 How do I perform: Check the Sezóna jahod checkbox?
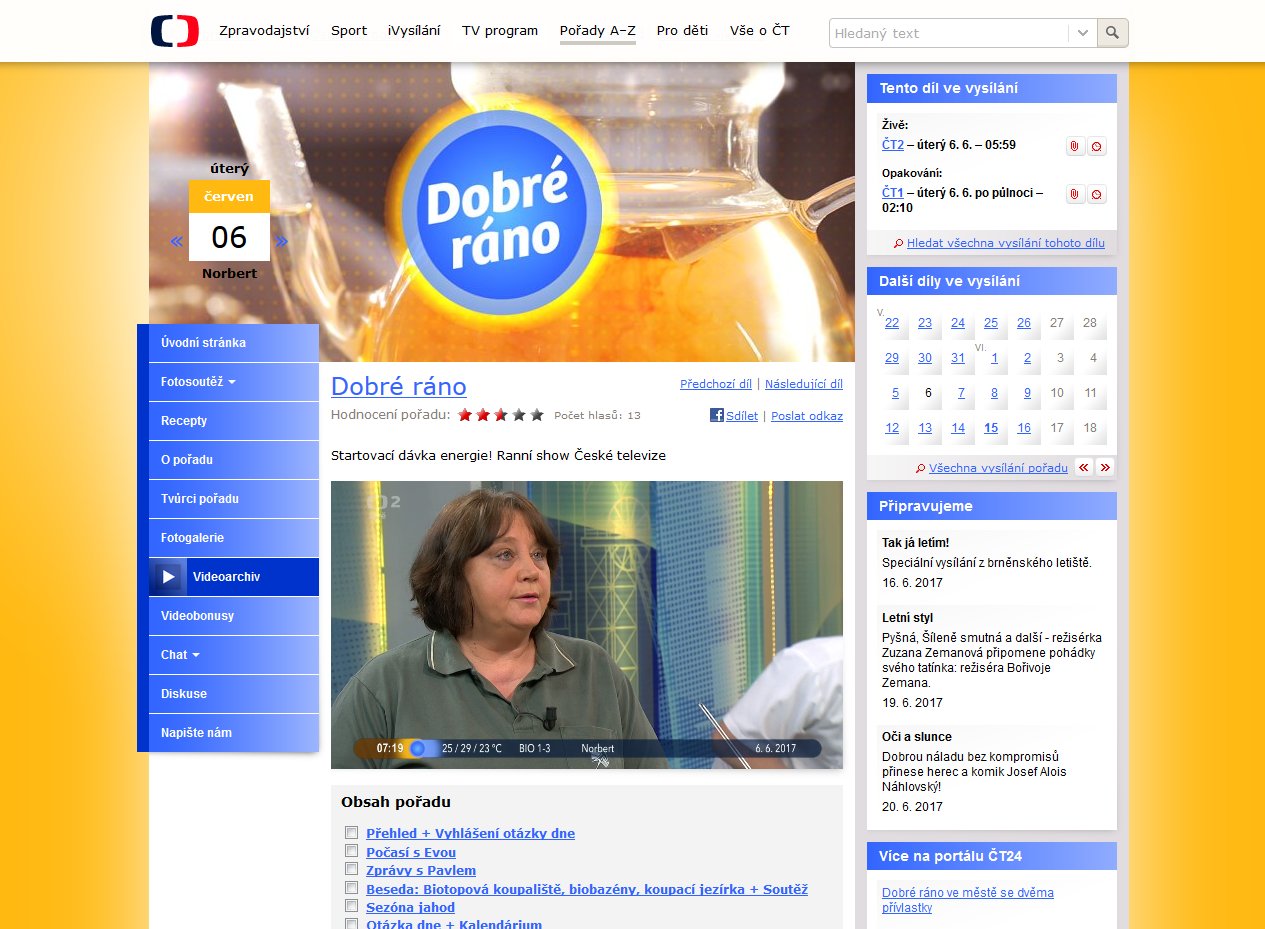click(351, 905)
